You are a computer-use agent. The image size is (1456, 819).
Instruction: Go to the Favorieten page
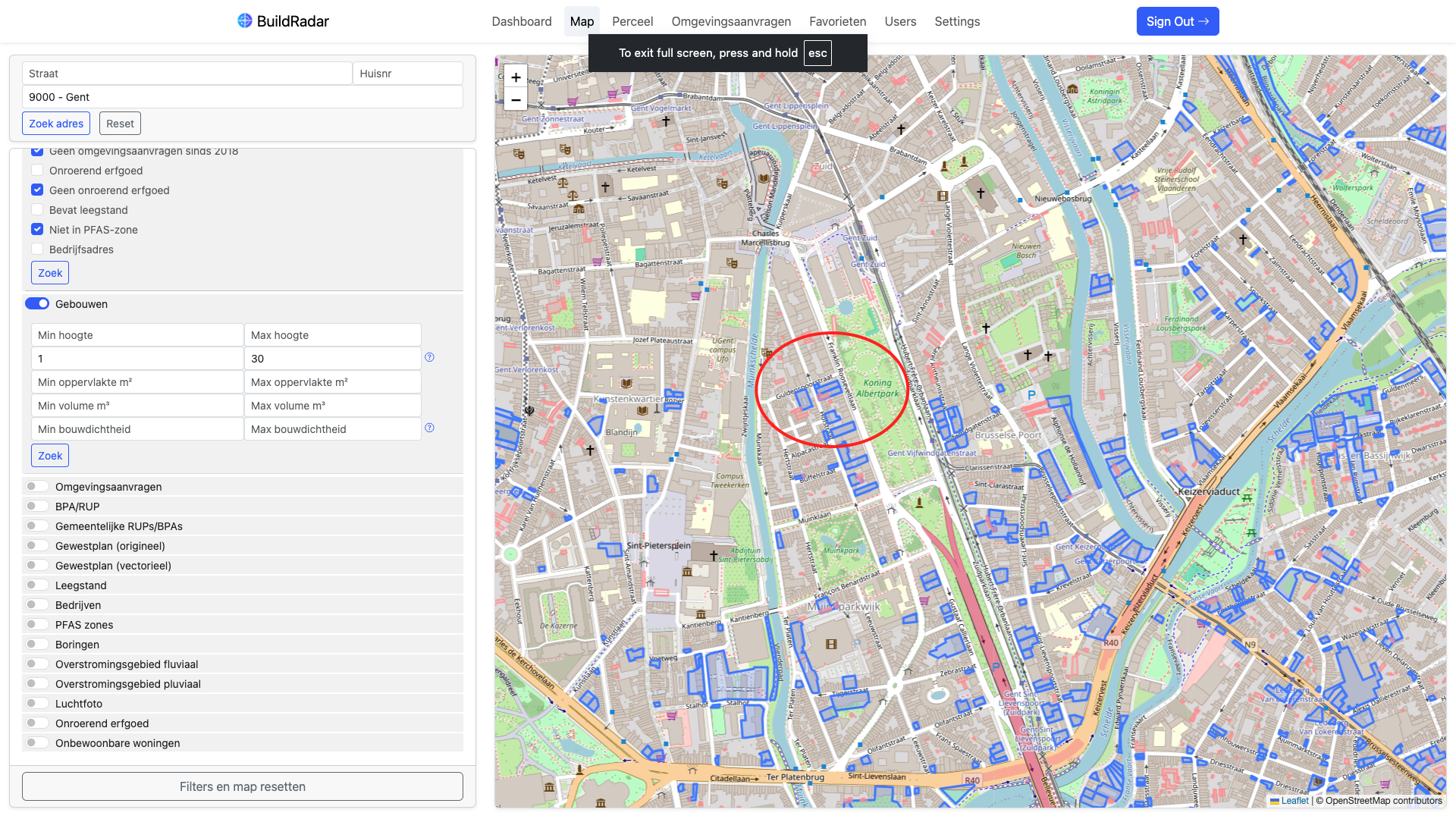[837, 21]
